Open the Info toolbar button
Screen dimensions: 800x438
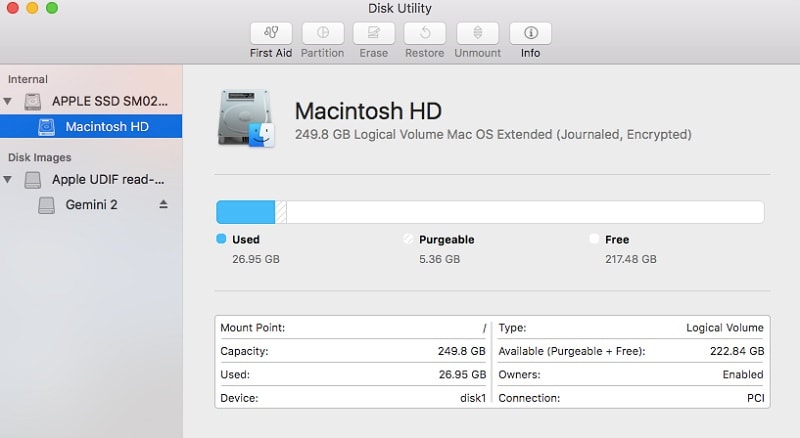530,33
